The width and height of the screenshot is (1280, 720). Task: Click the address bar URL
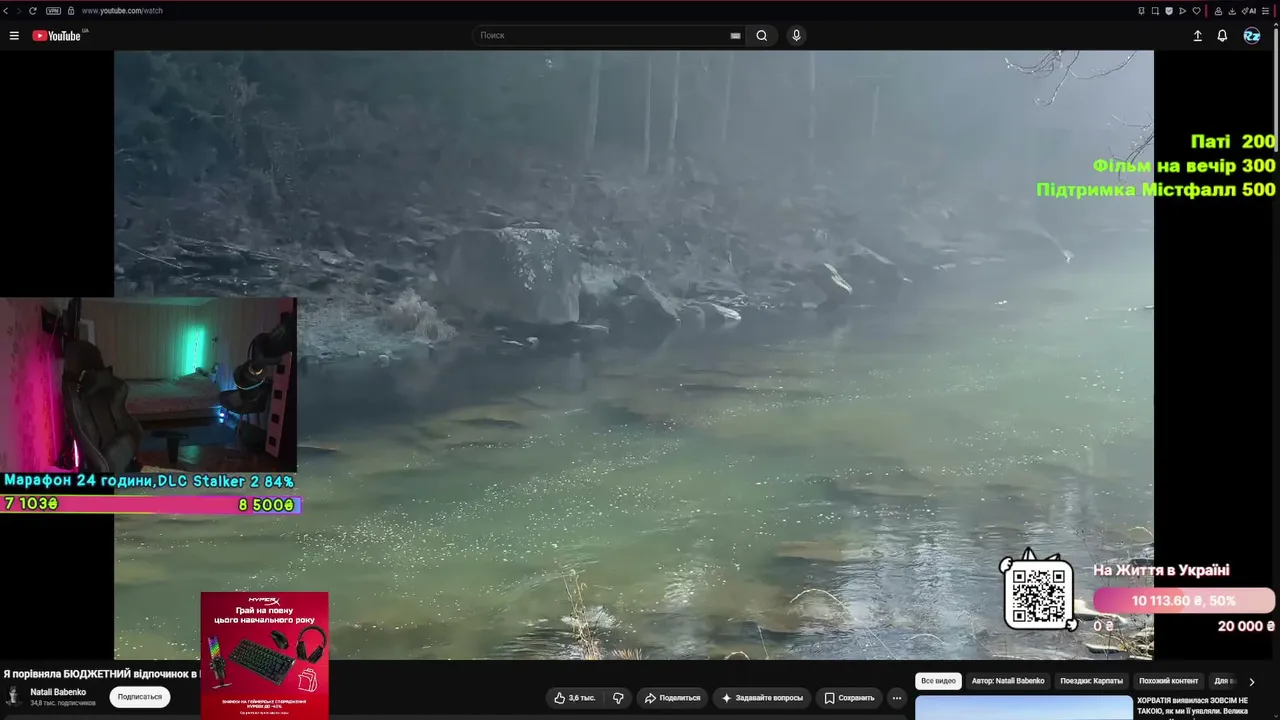(x=122, y=11)
